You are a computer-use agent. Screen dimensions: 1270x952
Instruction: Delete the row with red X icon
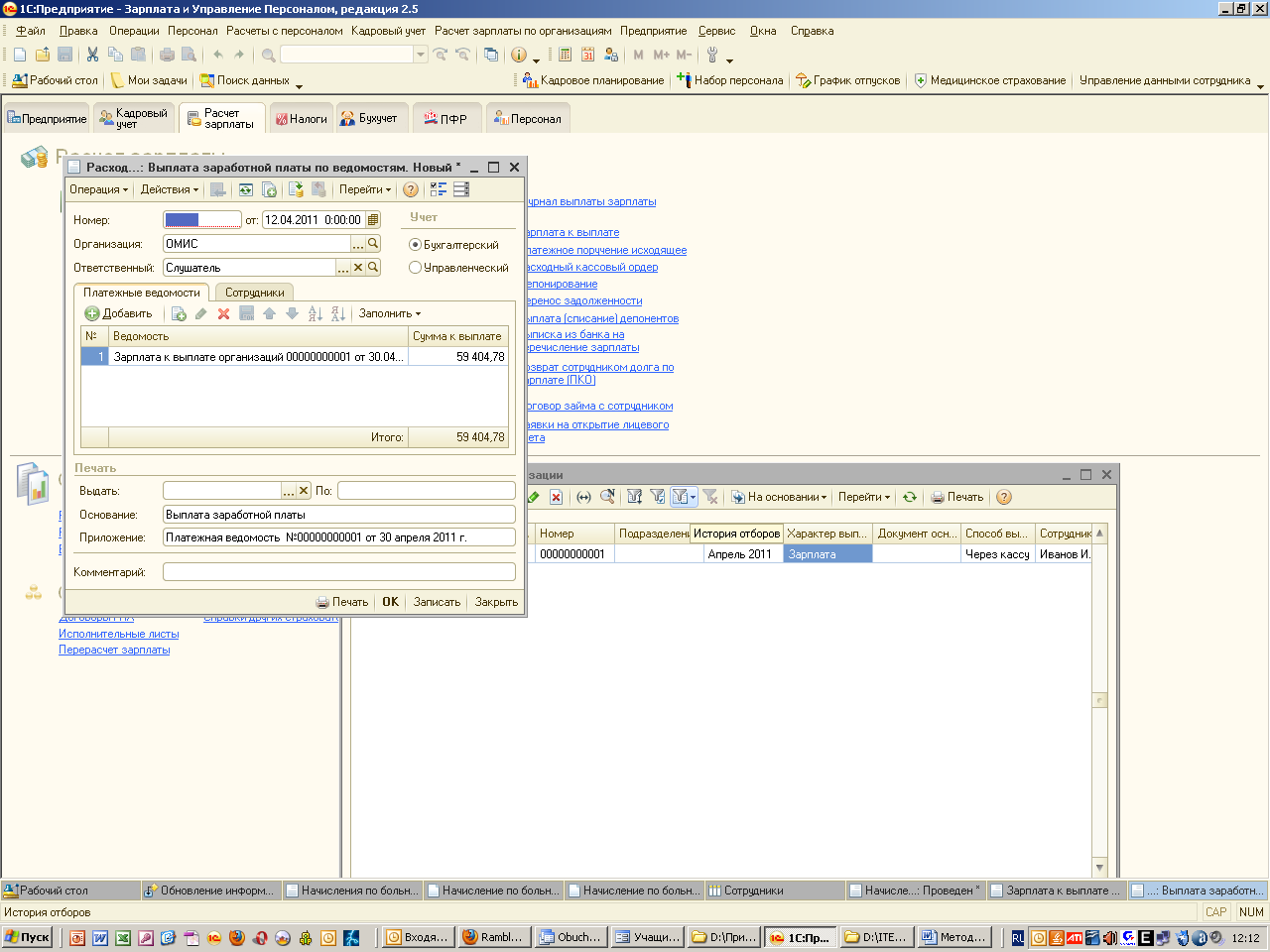223,313
